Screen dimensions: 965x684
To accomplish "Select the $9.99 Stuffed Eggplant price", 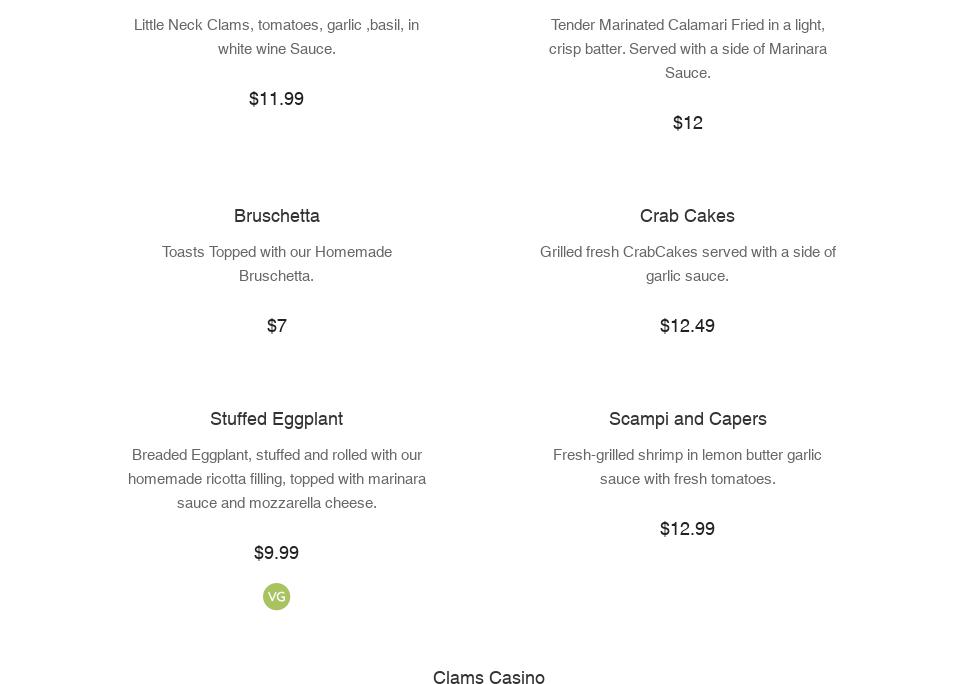I will (x=276, y=553).
